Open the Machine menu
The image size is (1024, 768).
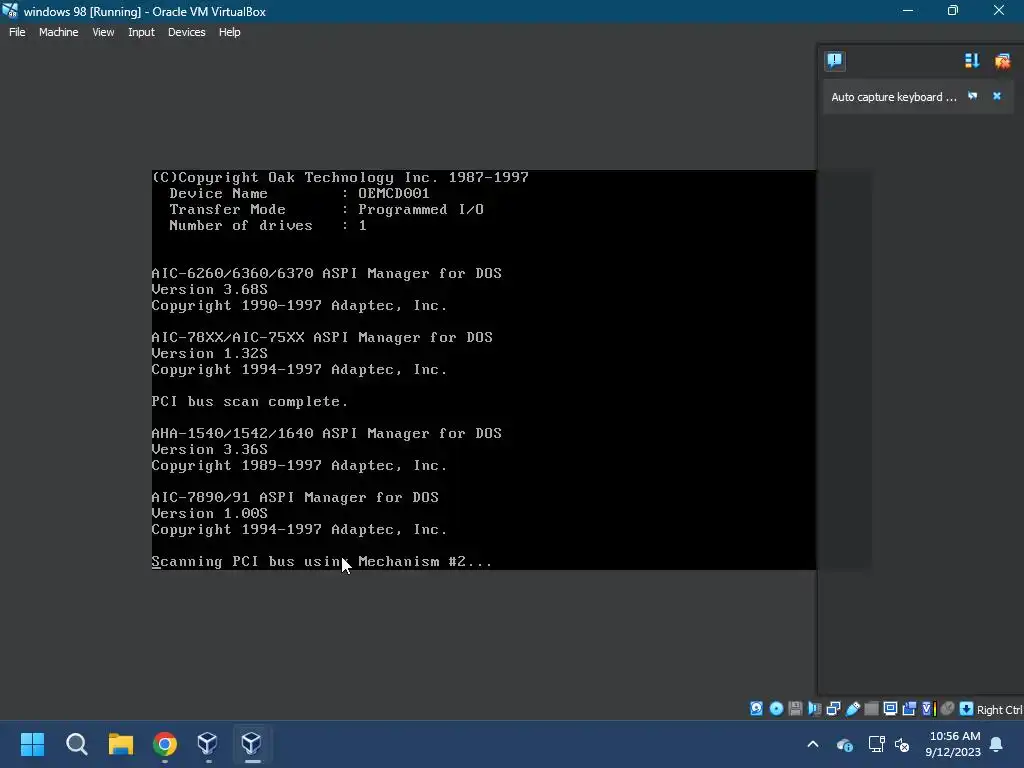(x=58, y=32)
